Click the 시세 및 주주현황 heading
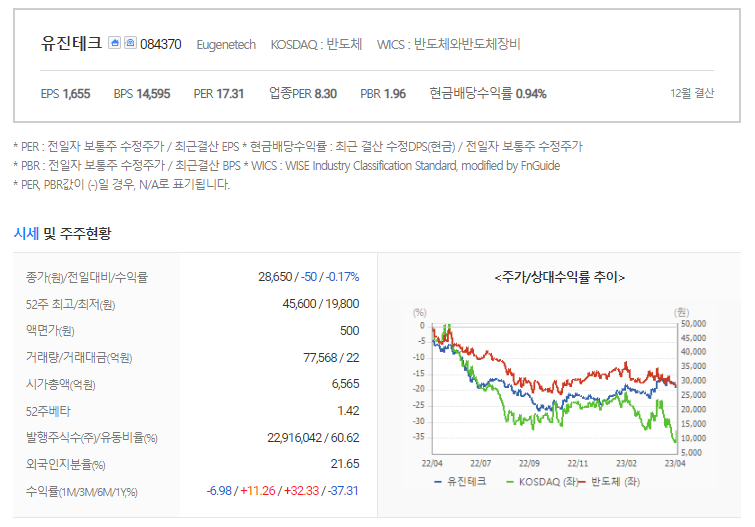 point(62,234)
